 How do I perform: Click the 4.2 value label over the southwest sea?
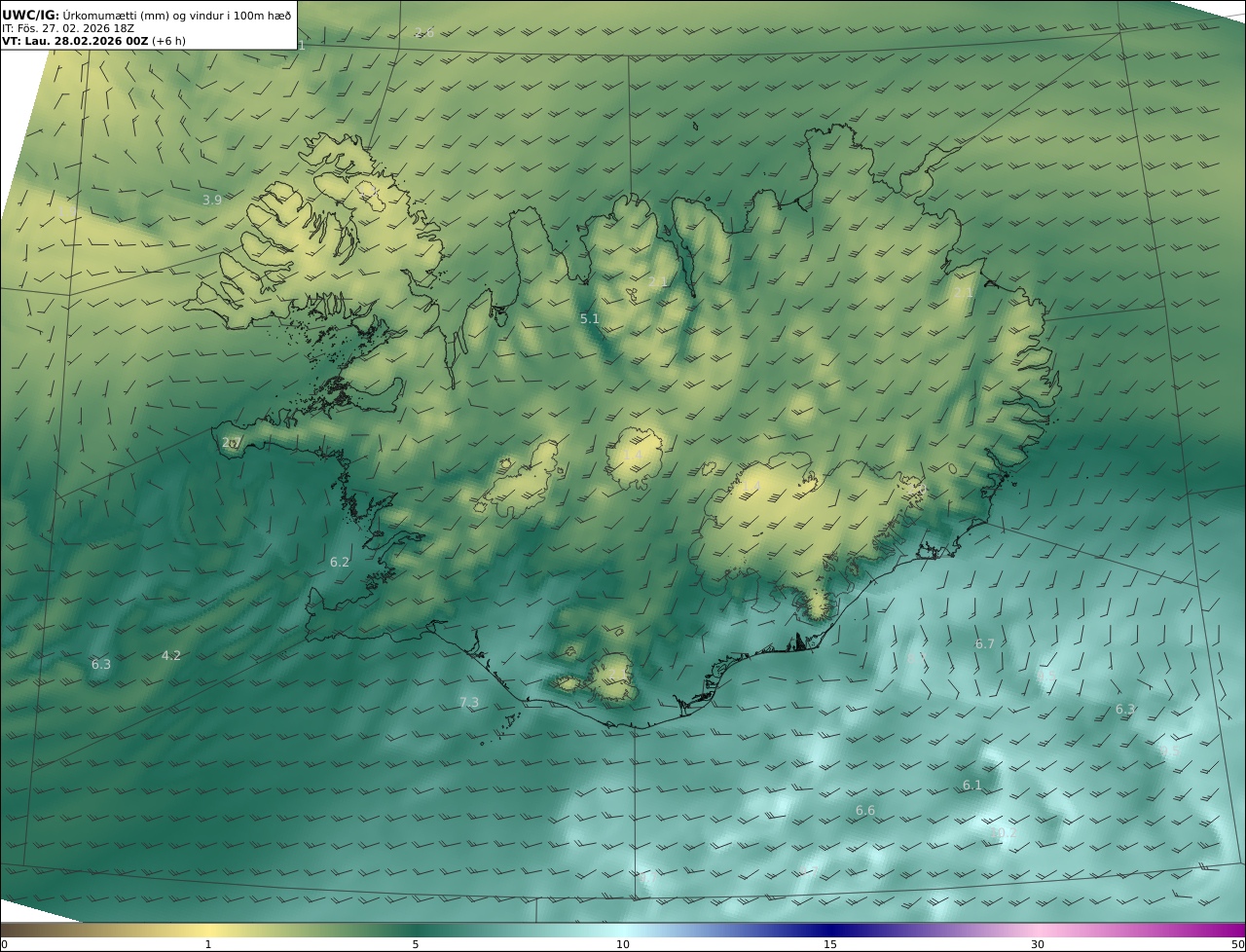point(171,655)
